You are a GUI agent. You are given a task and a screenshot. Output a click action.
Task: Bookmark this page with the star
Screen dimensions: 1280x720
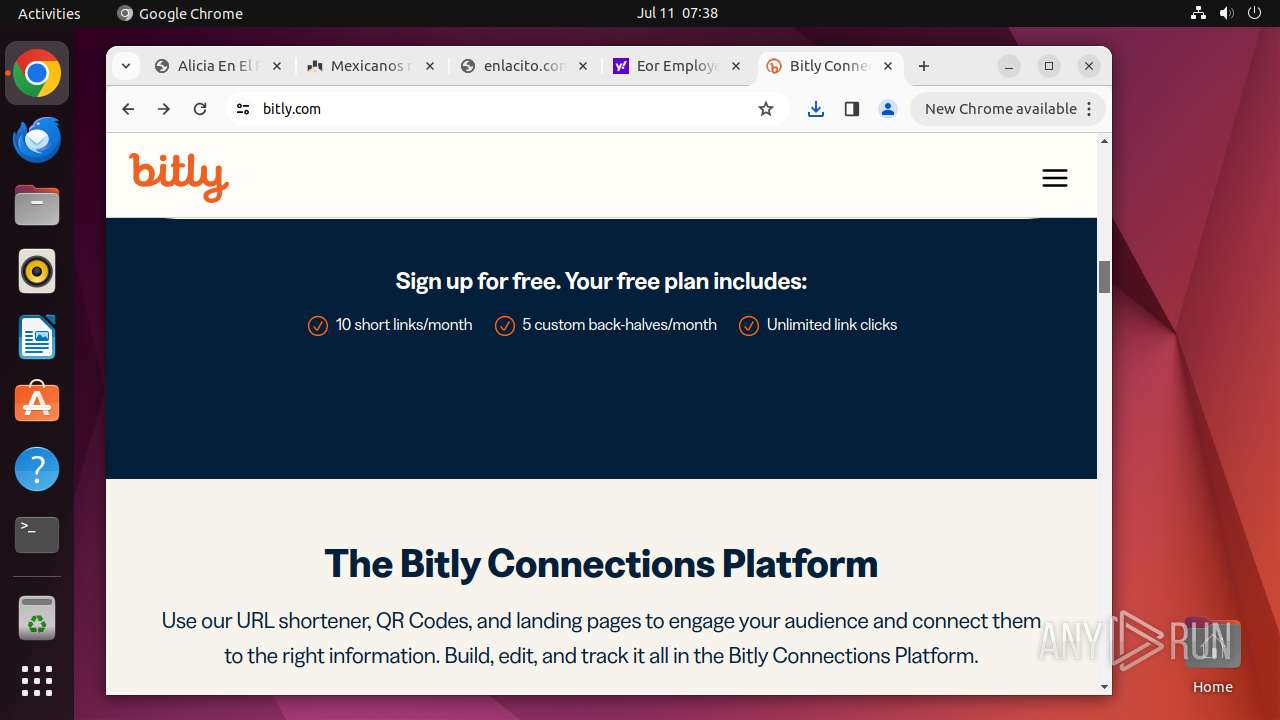(x=766, y=109)
